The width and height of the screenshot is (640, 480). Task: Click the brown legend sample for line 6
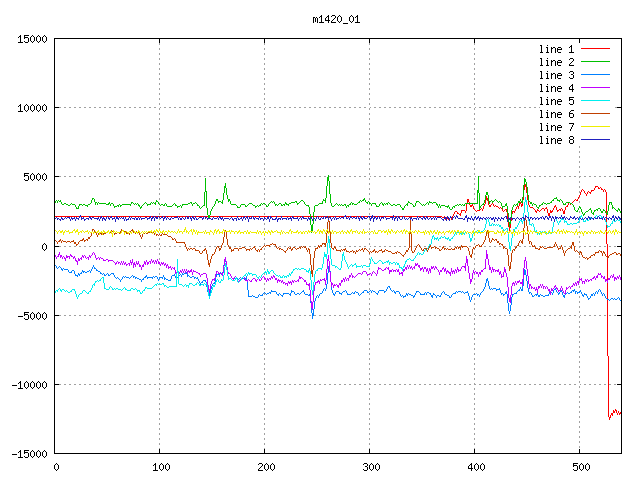pyautogui.click(x=596, y=114)
